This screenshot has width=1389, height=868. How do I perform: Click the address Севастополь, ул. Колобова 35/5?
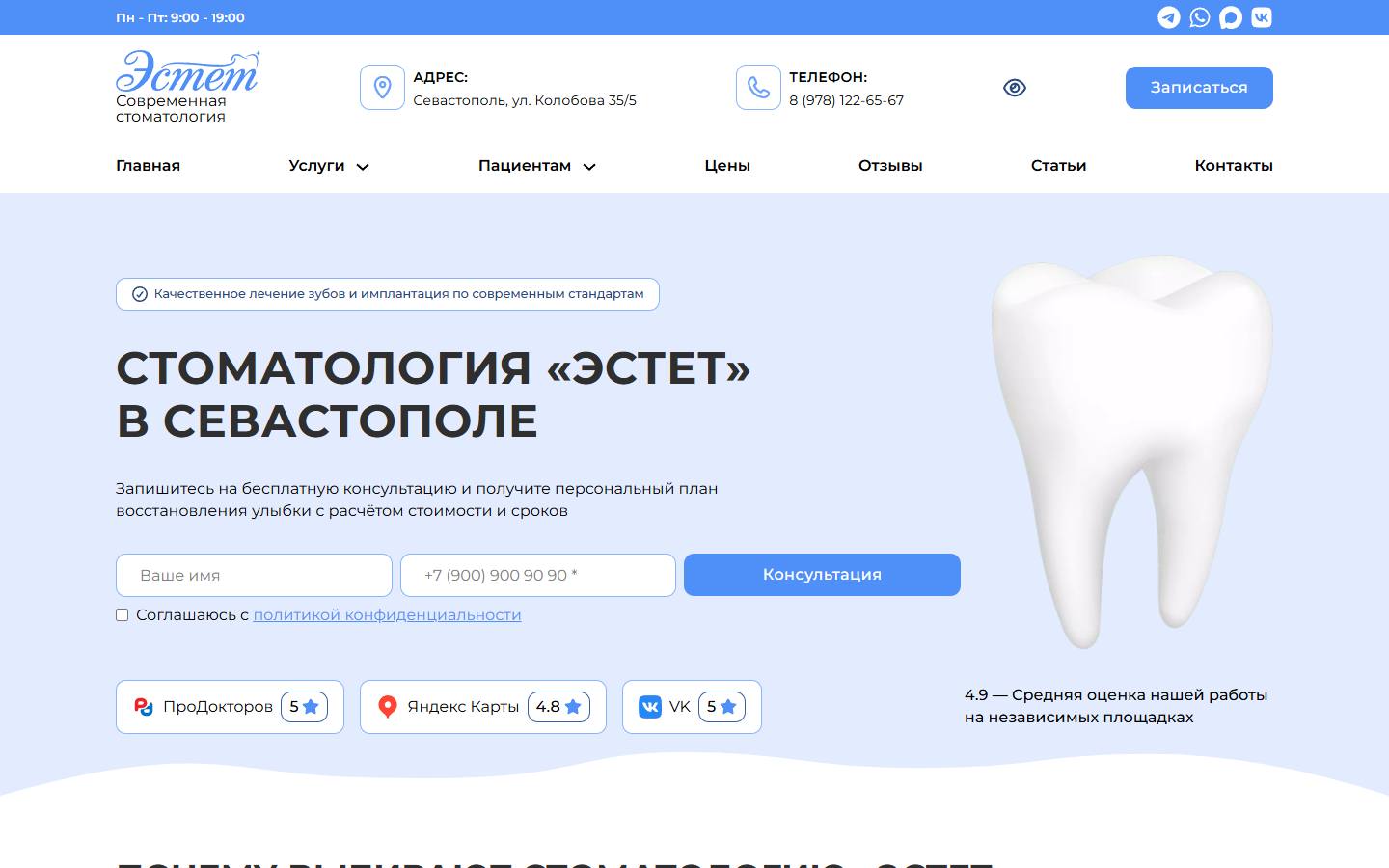(x=525, y=100)
